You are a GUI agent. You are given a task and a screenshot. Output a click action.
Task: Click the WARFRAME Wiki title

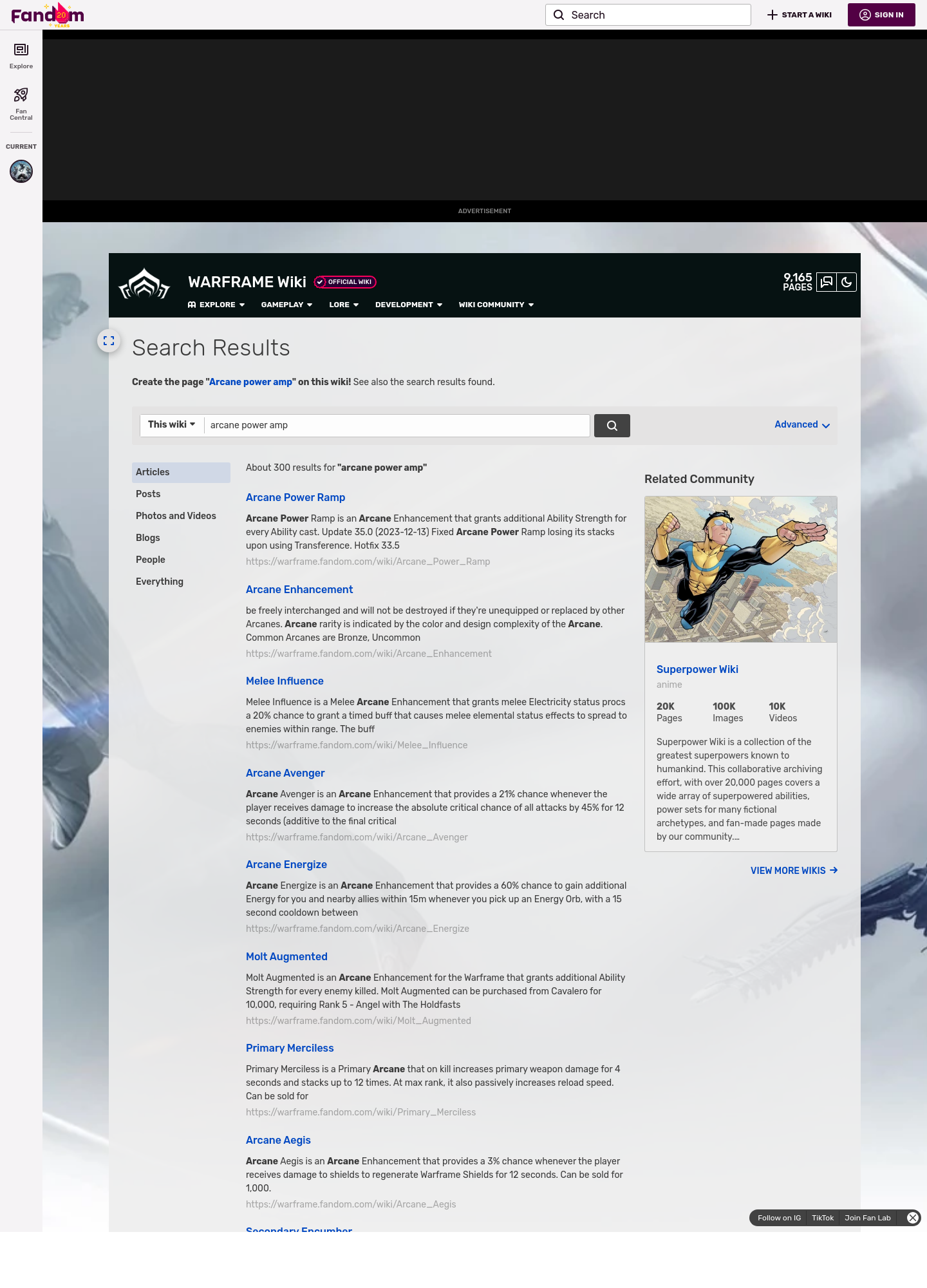[247, 282]
